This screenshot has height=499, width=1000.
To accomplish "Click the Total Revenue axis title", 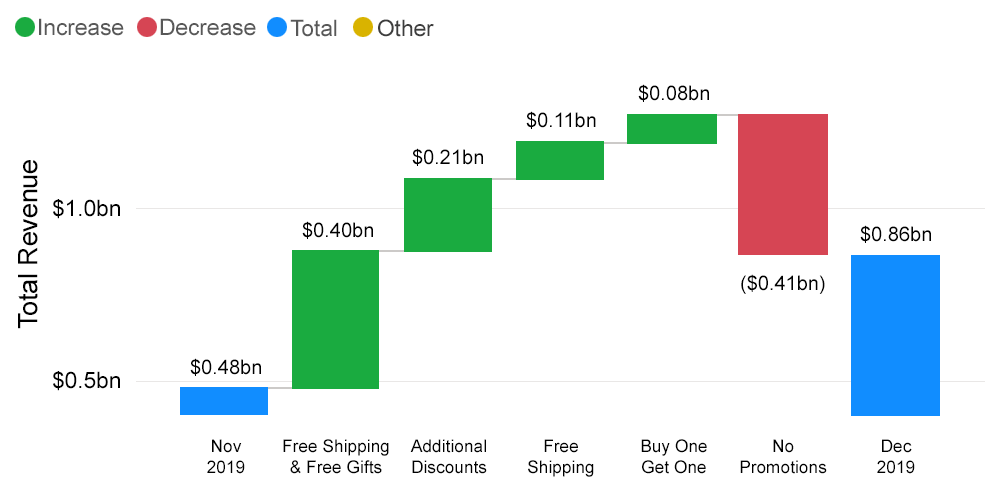I will point(28,243).
